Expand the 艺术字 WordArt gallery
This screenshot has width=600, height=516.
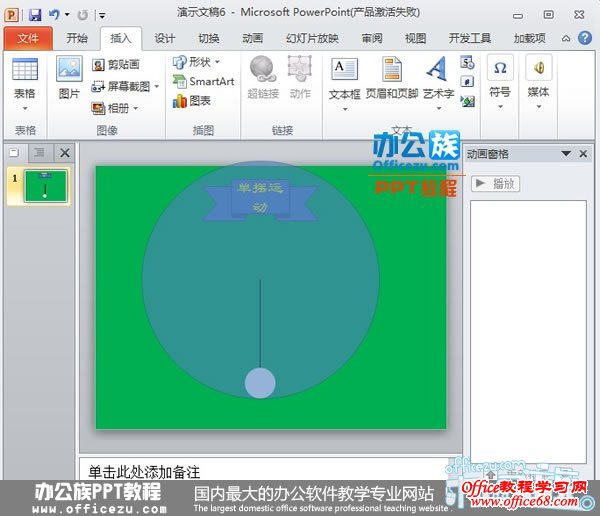pos(436,78)
